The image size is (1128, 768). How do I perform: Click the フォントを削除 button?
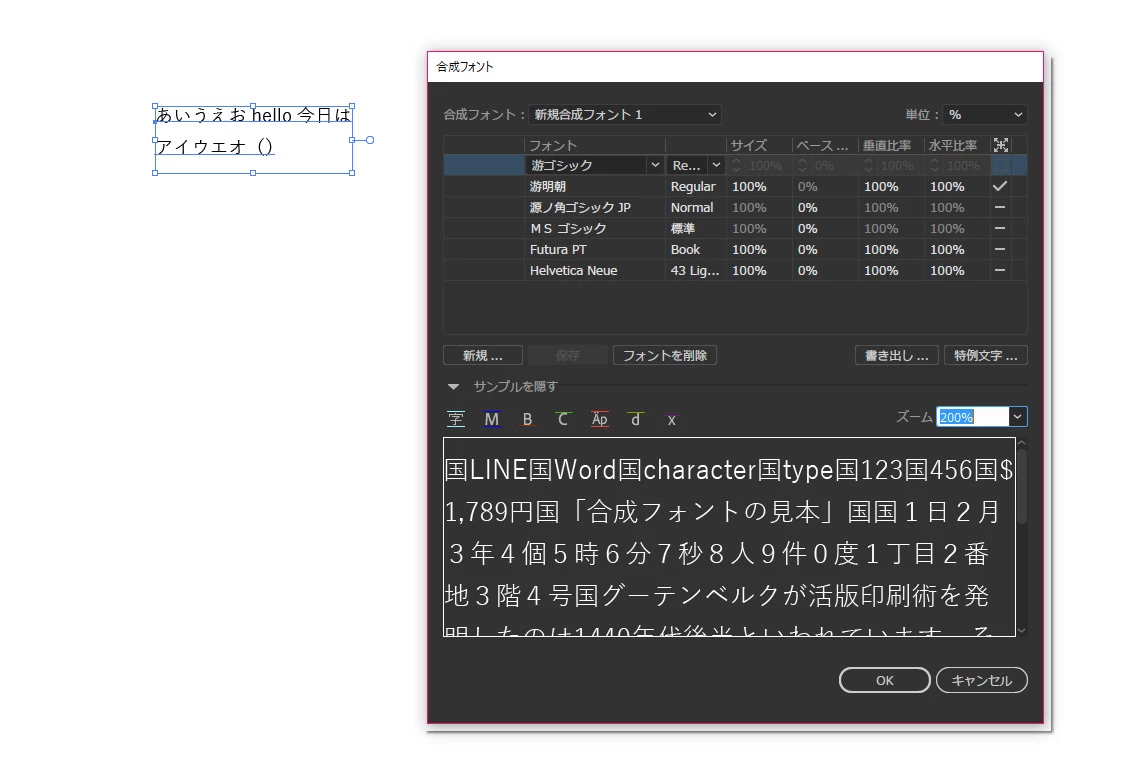(665, 355)
